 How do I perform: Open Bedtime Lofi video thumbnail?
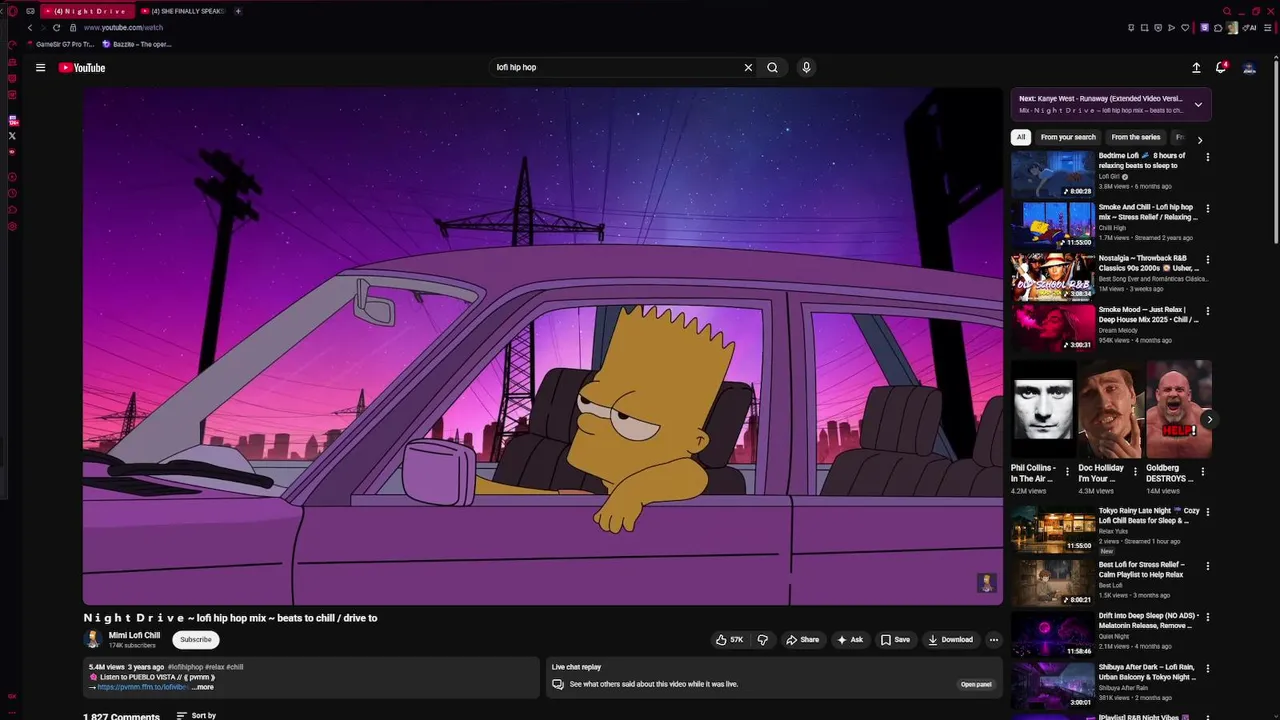[1053, 174]
